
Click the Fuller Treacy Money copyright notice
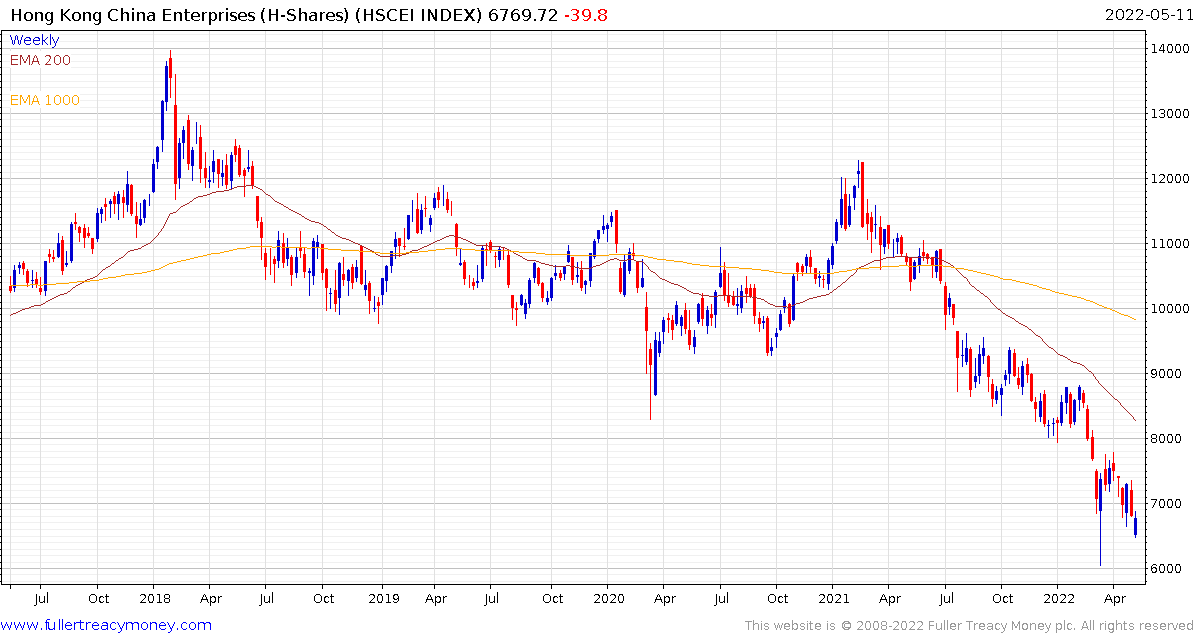[x=969, y=626]
